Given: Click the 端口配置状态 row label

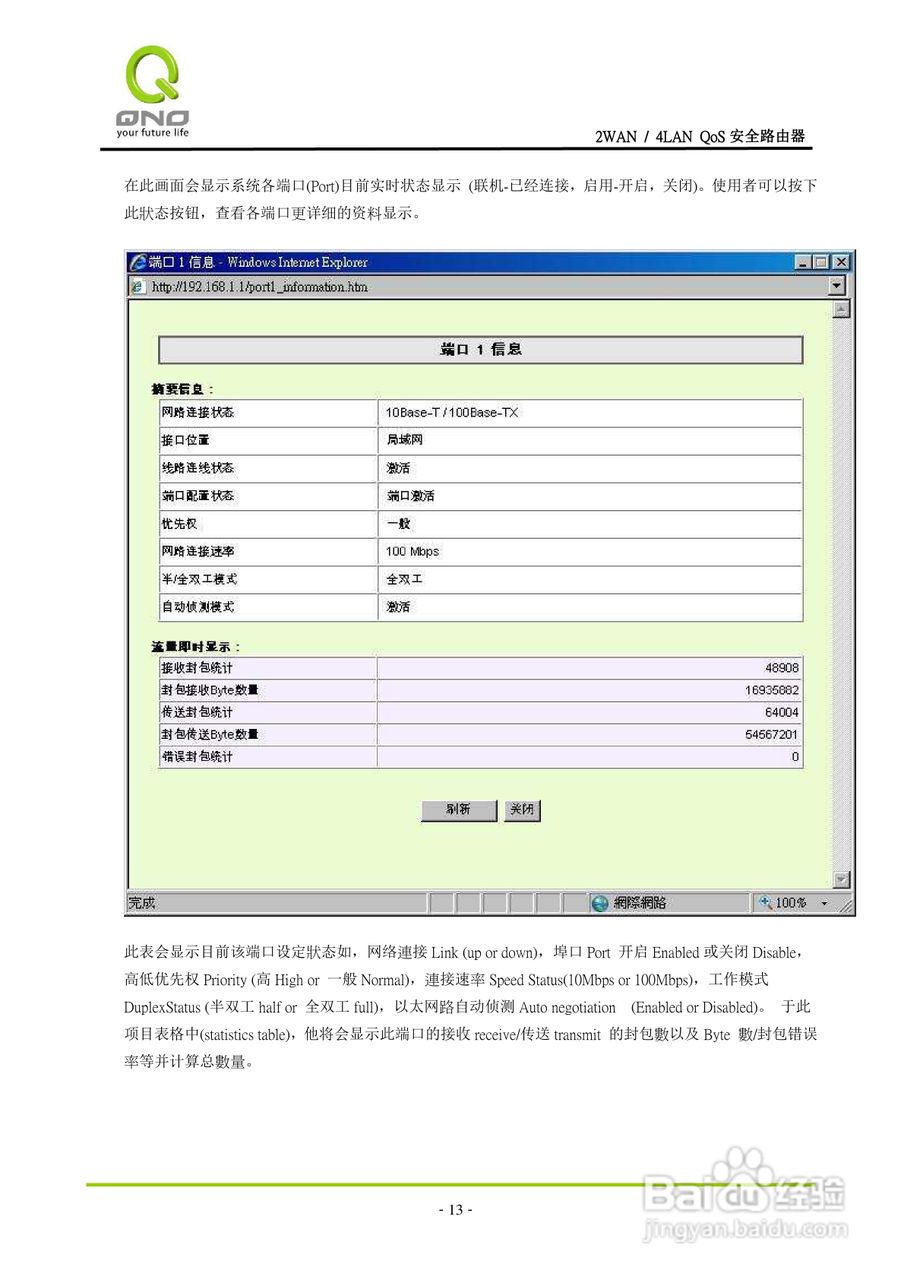Looking at the screenshot, I should [198, 496].
